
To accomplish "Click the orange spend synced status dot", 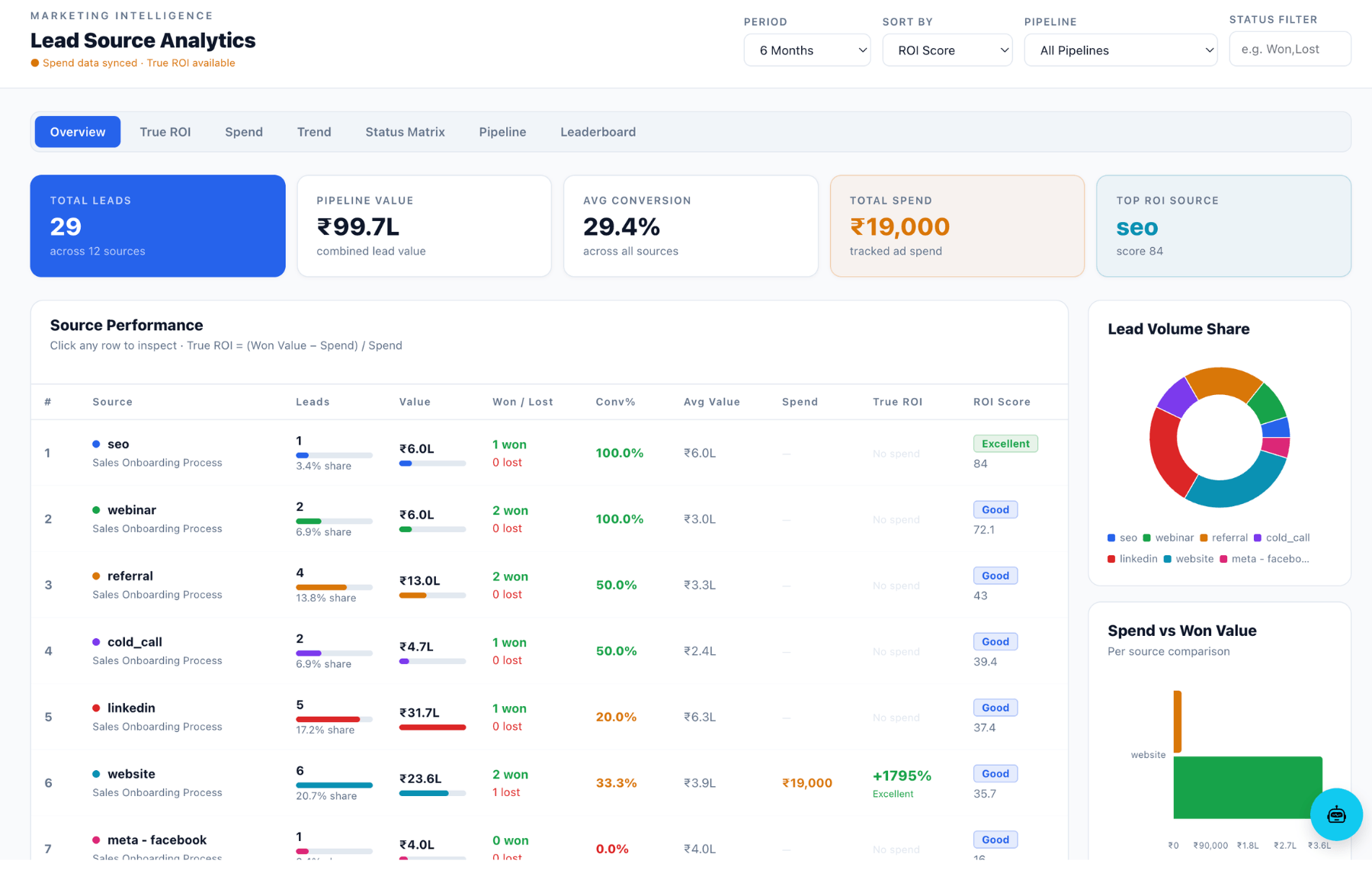I will [34, 63].
